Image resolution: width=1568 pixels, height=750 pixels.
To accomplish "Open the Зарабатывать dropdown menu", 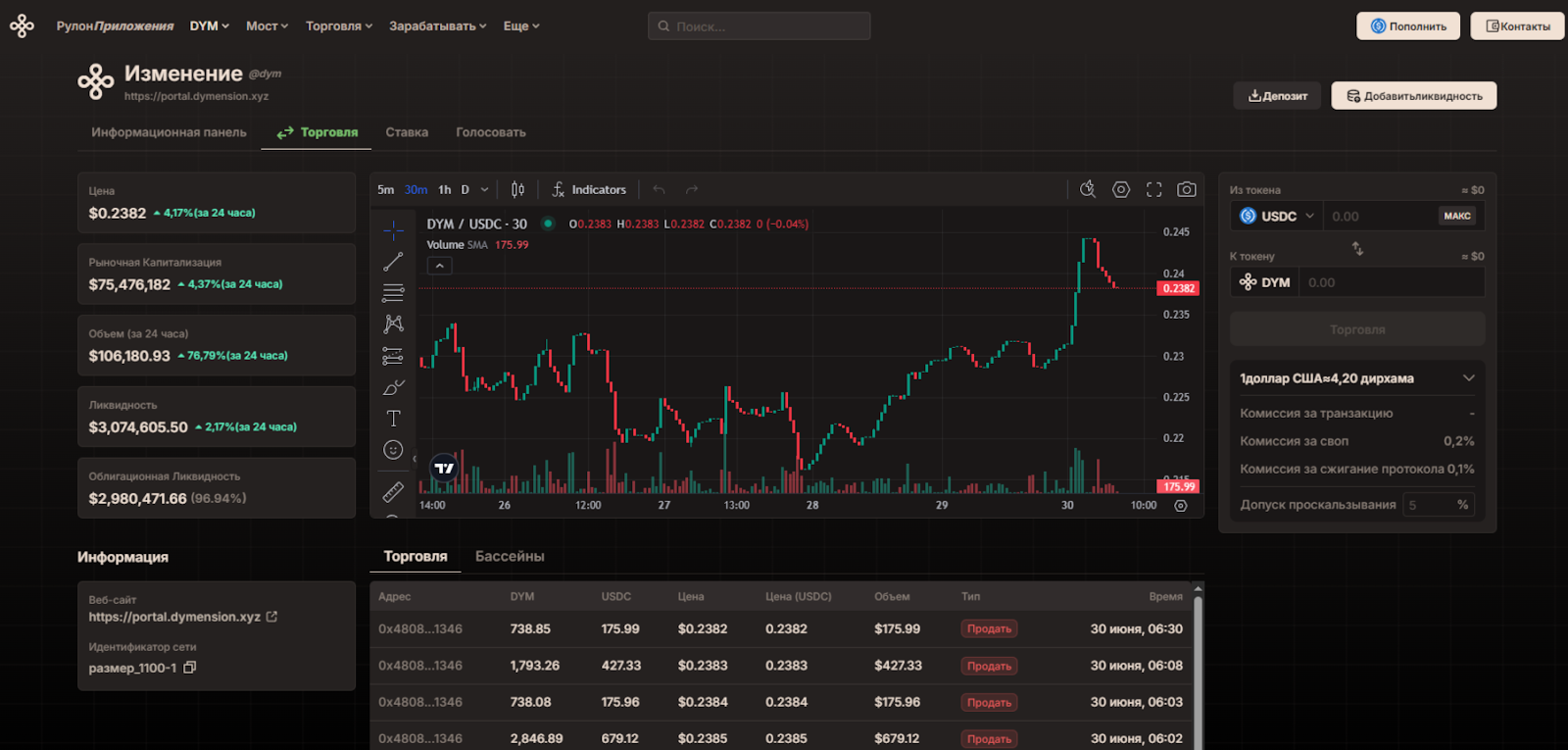I will [x=438, y=26].
